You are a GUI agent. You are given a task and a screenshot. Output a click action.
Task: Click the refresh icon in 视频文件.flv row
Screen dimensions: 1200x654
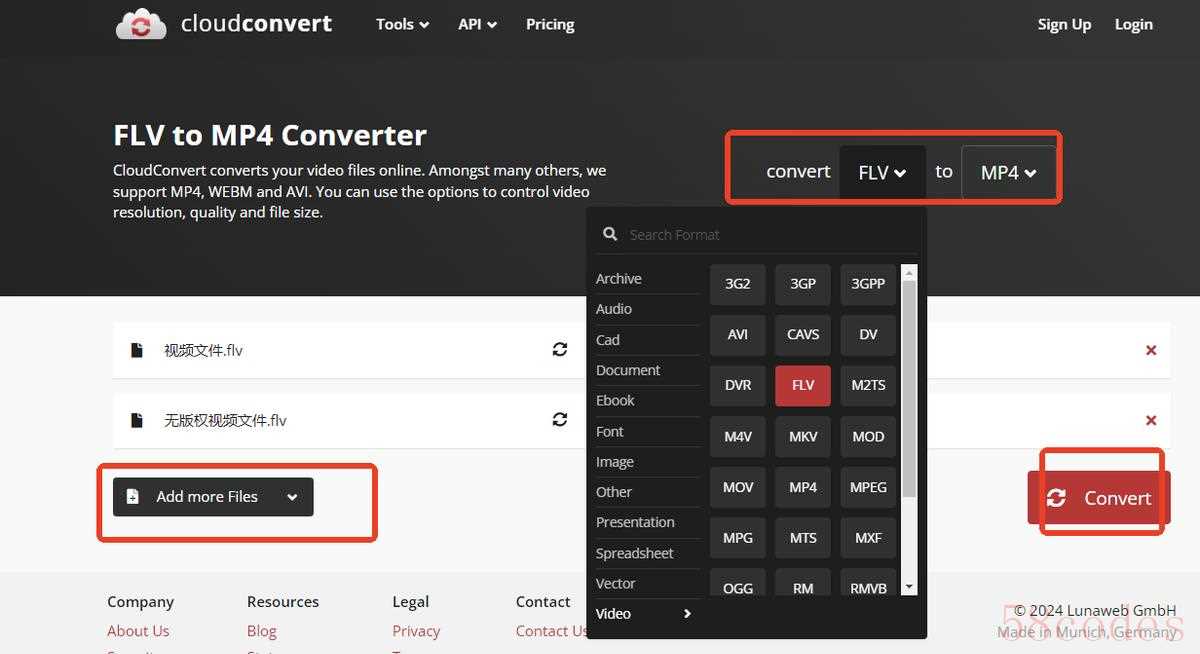560,350
